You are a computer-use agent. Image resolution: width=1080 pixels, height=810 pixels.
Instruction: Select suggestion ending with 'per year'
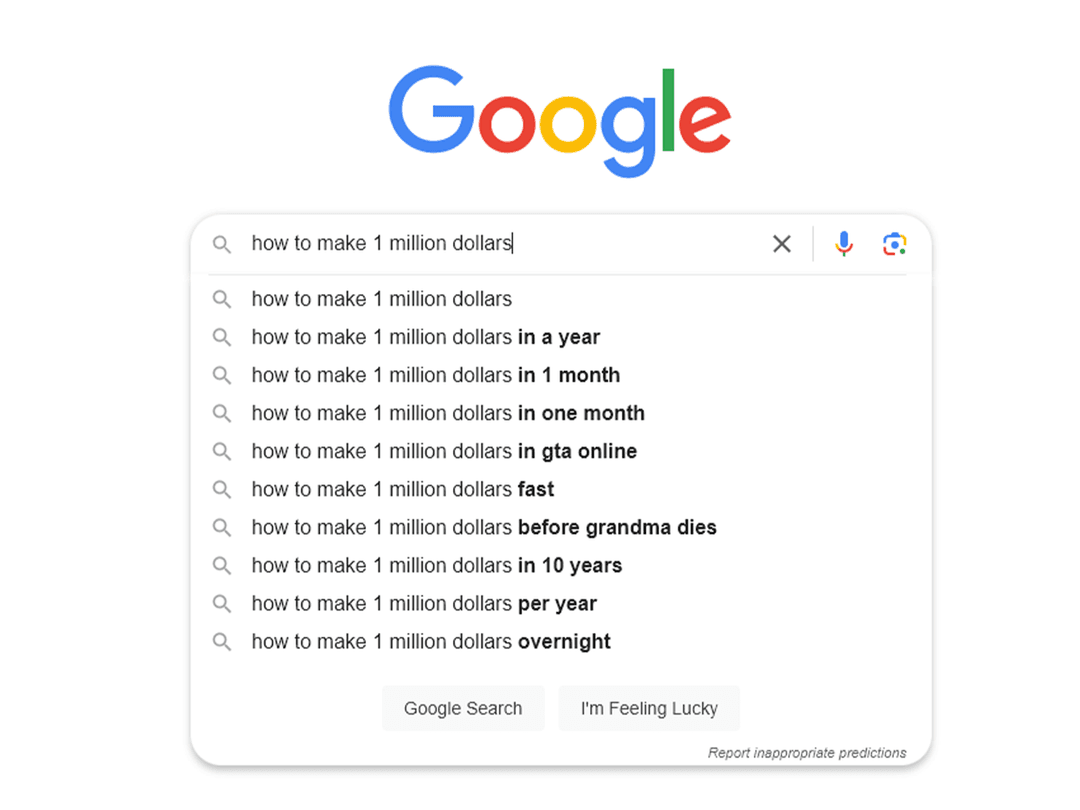click(x=424, y=603)
